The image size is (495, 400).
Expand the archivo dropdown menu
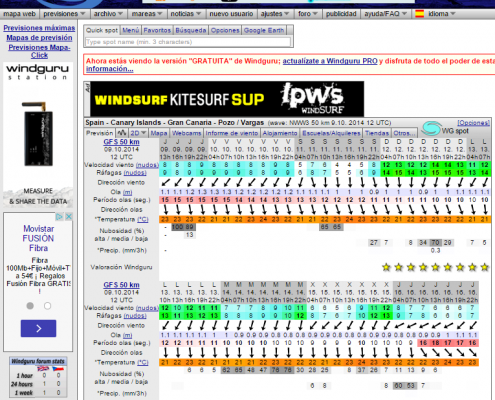(x=108, y=14)
